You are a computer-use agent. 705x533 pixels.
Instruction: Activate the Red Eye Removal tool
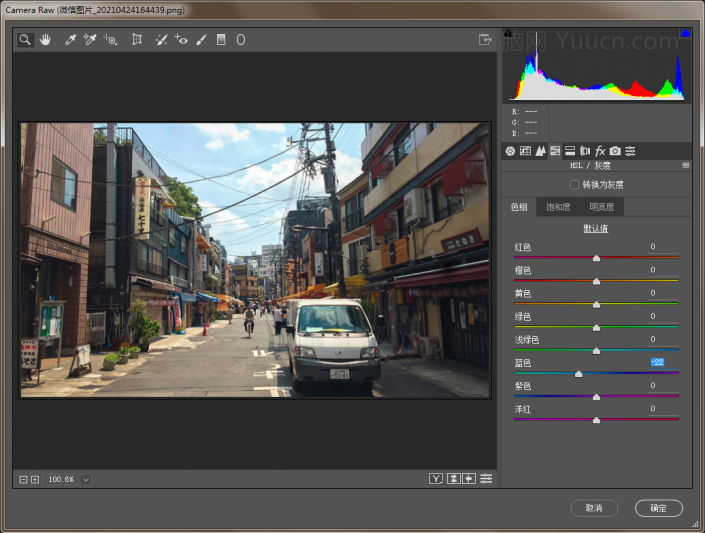click(x=181, y=40)
